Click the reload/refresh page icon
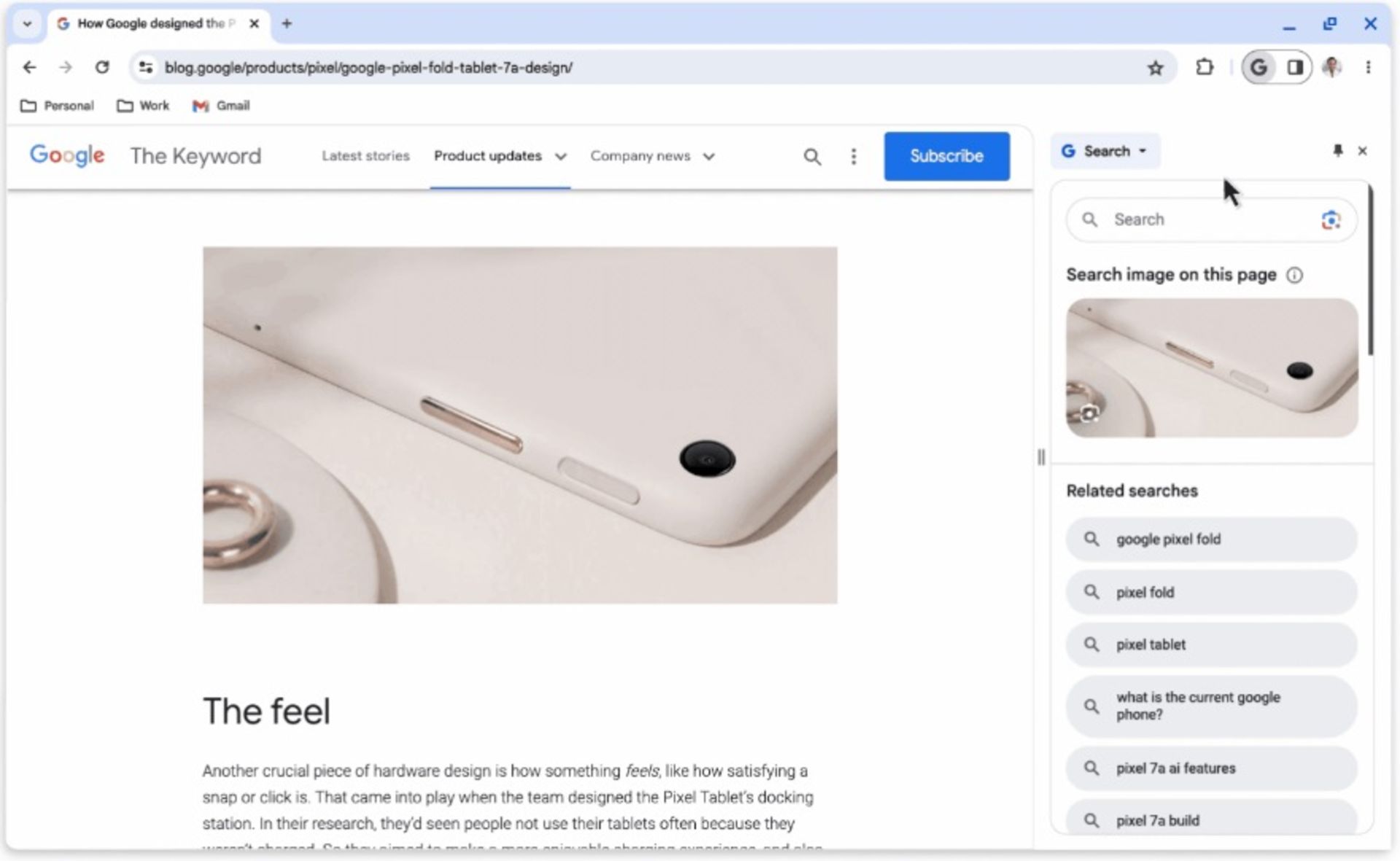Image resolution: width=1400 pixels, height=861 pixels. point(101,67)
